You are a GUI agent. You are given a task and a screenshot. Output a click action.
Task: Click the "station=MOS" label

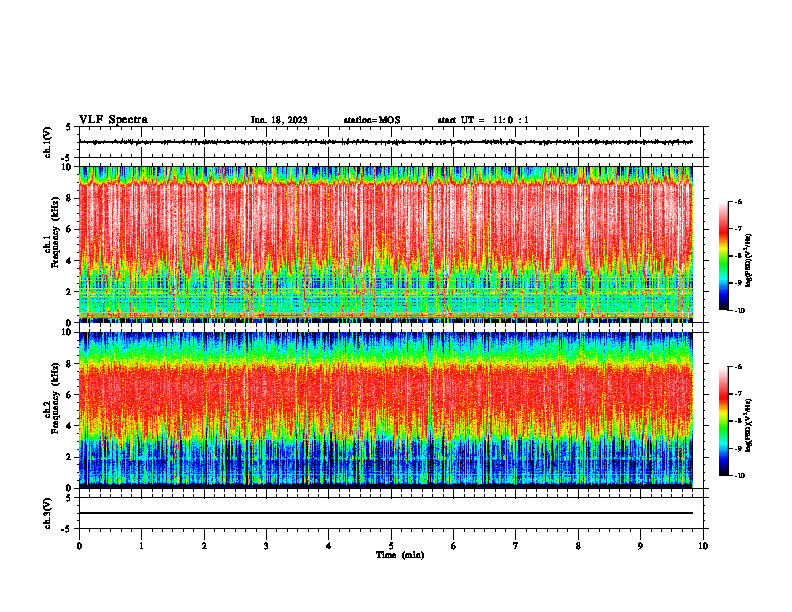[372, 120]
